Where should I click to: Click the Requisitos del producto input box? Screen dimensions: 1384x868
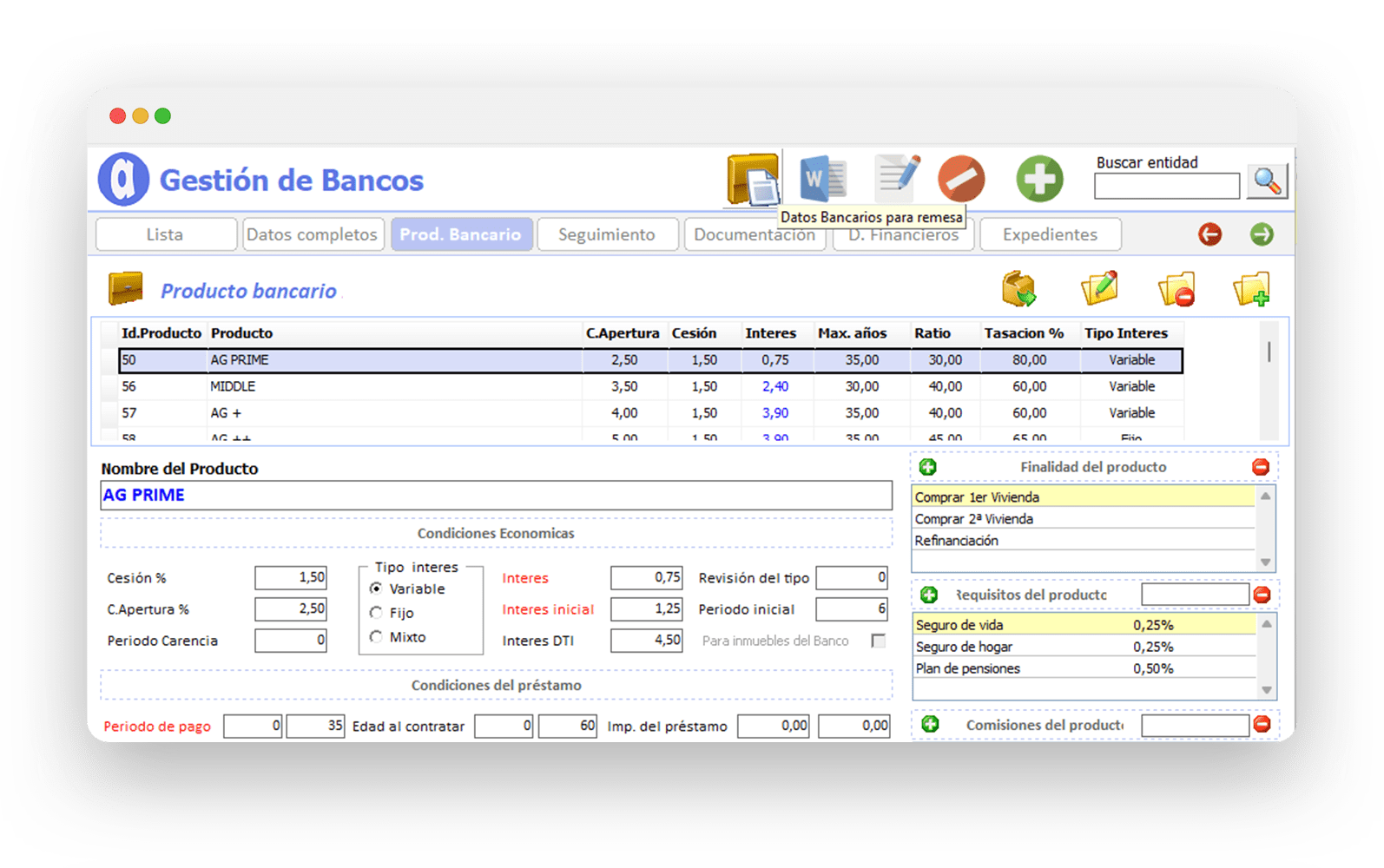(x=1195, y=595)
